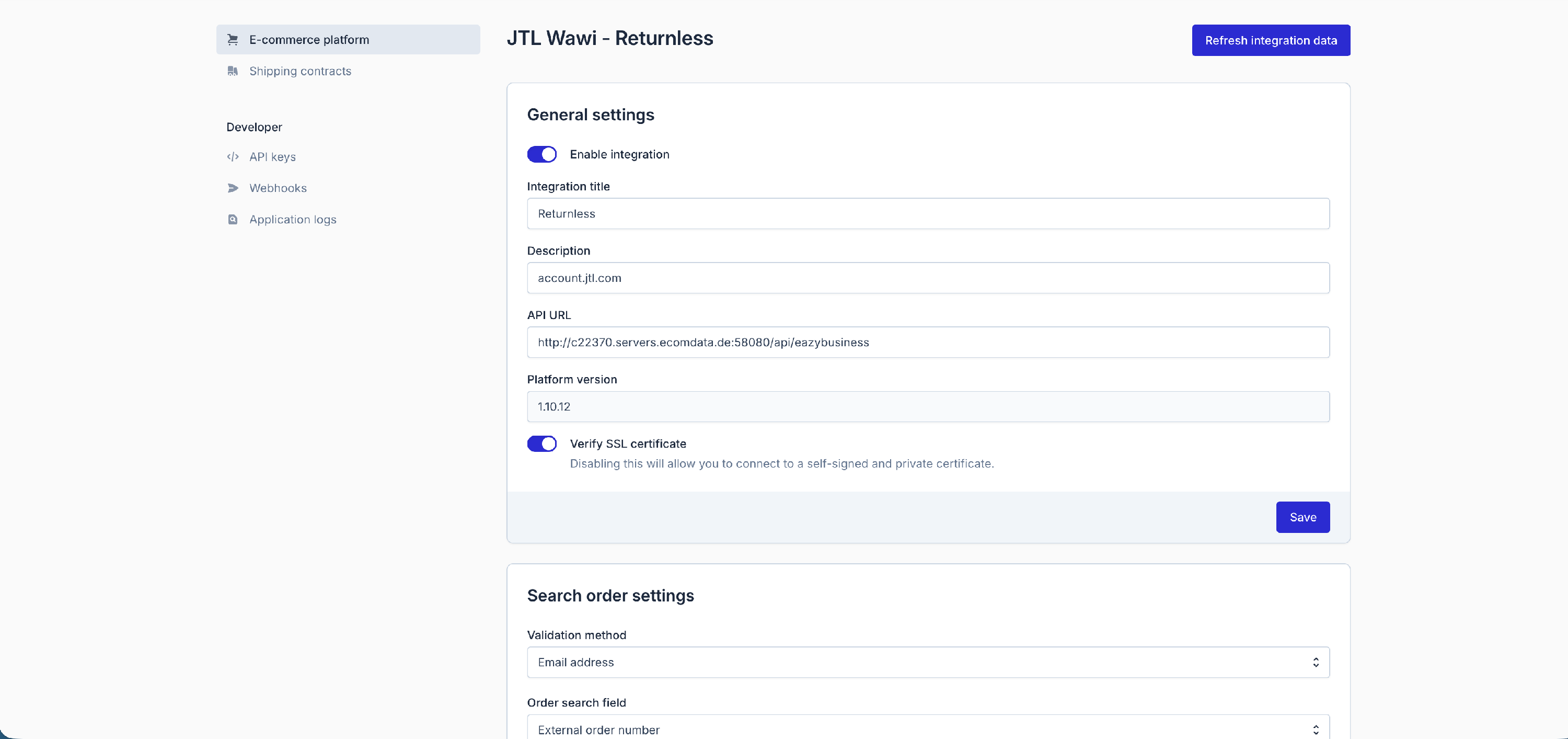Focus the Description text field
This screenshot has width=1568, height=739.
pyautogui.click(x=927, y=278)
